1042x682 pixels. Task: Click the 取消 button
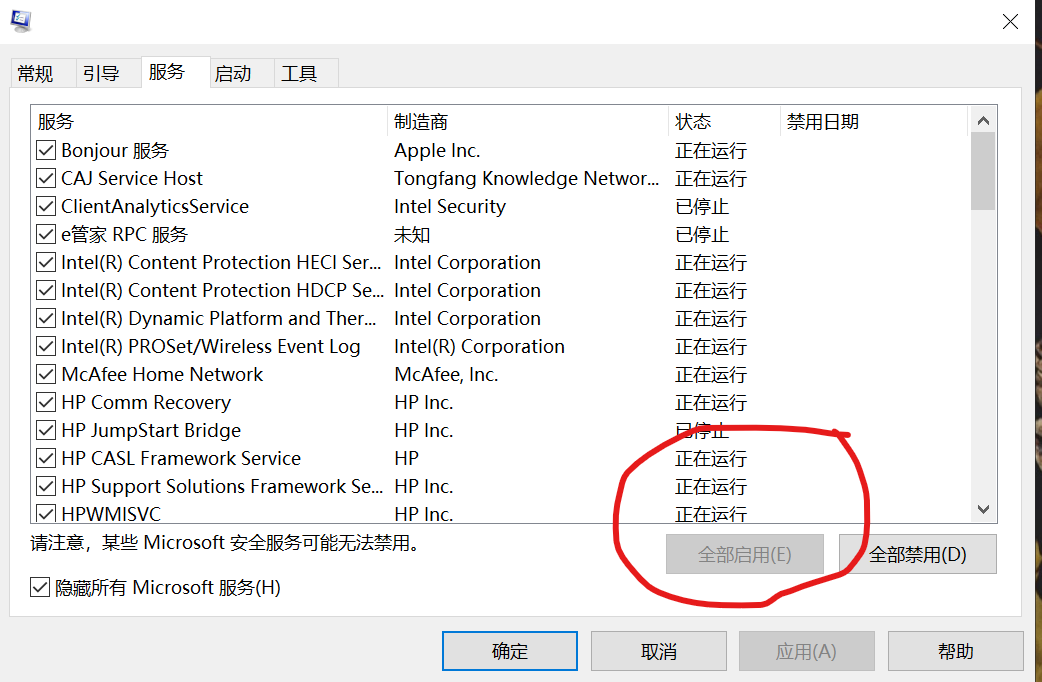[657, 650]
